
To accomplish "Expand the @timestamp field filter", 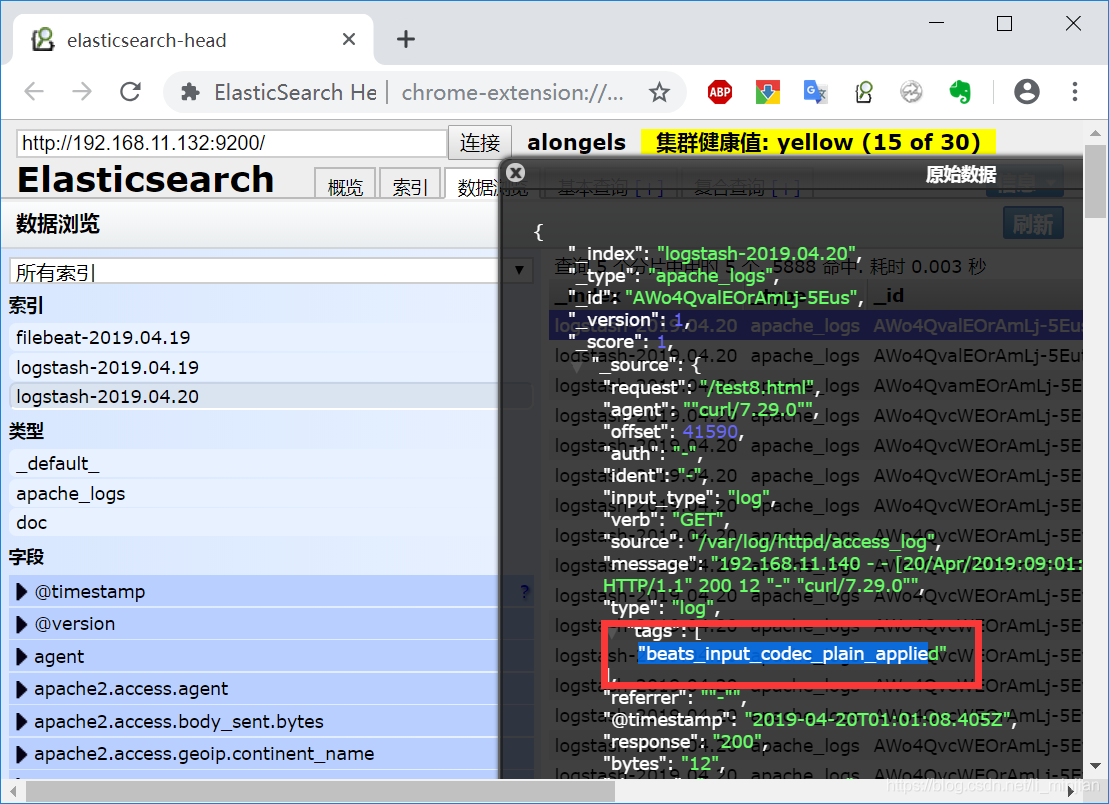I will (x=22, y=592).
